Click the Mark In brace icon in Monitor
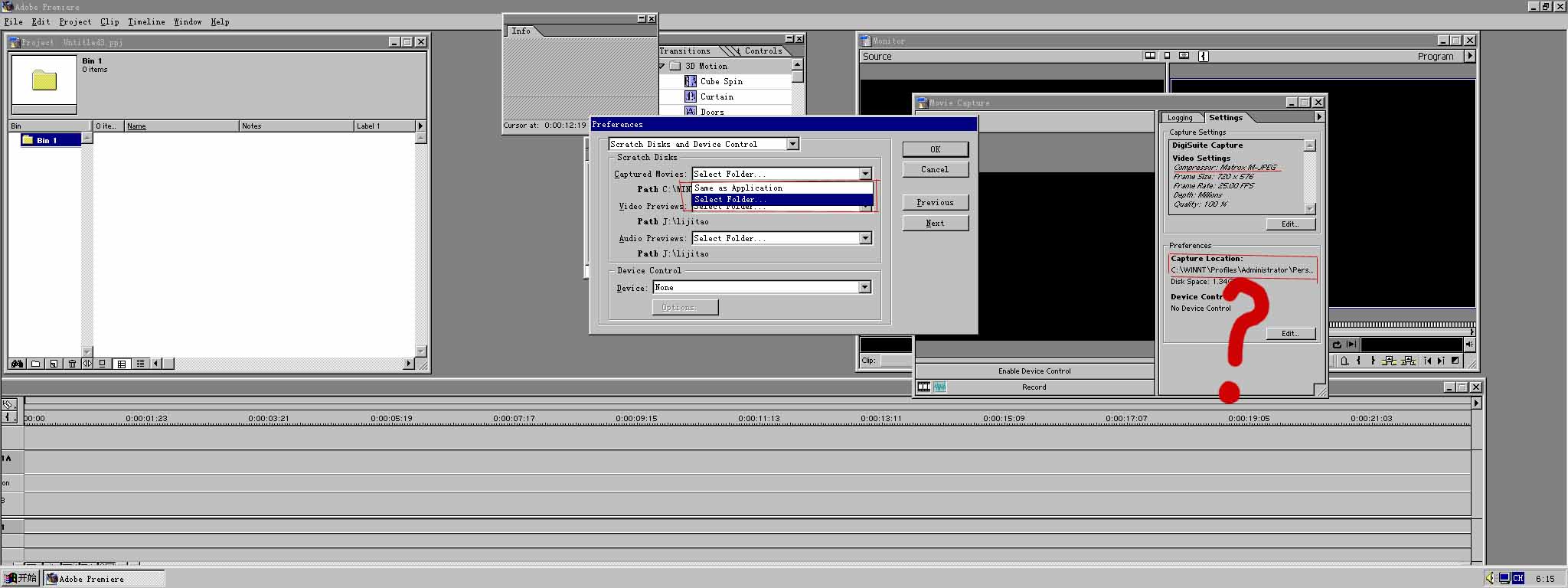Viewport: 1568px width, 588px height. pyautogui.click(x=1359, y=361)
